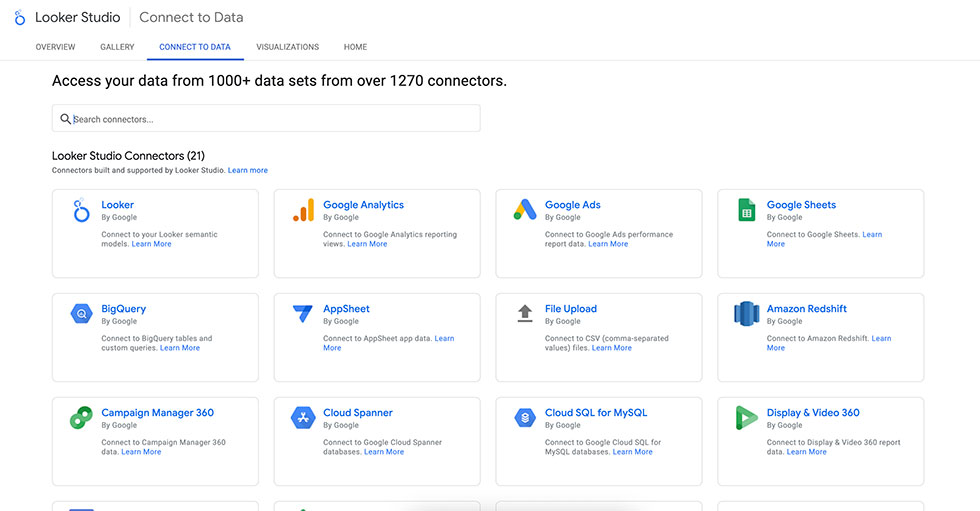This screenshot has width=980, height=511.
Task: Click the Google Sheets green icon
Action: tap(746, 210)
